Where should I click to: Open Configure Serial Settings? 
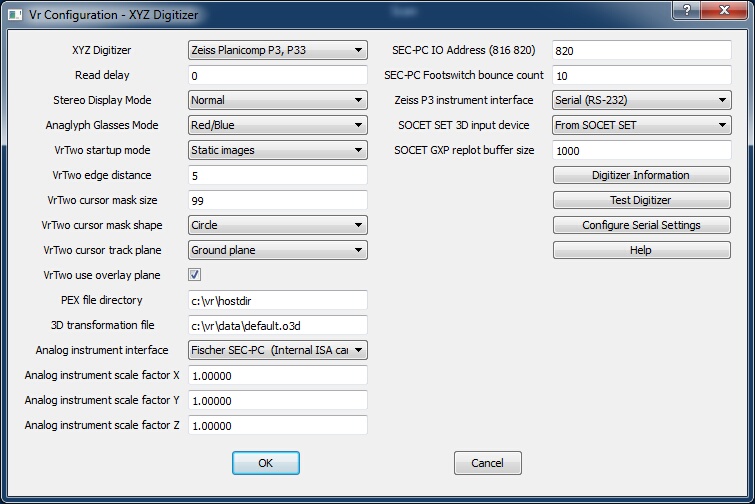click(642, 225)
